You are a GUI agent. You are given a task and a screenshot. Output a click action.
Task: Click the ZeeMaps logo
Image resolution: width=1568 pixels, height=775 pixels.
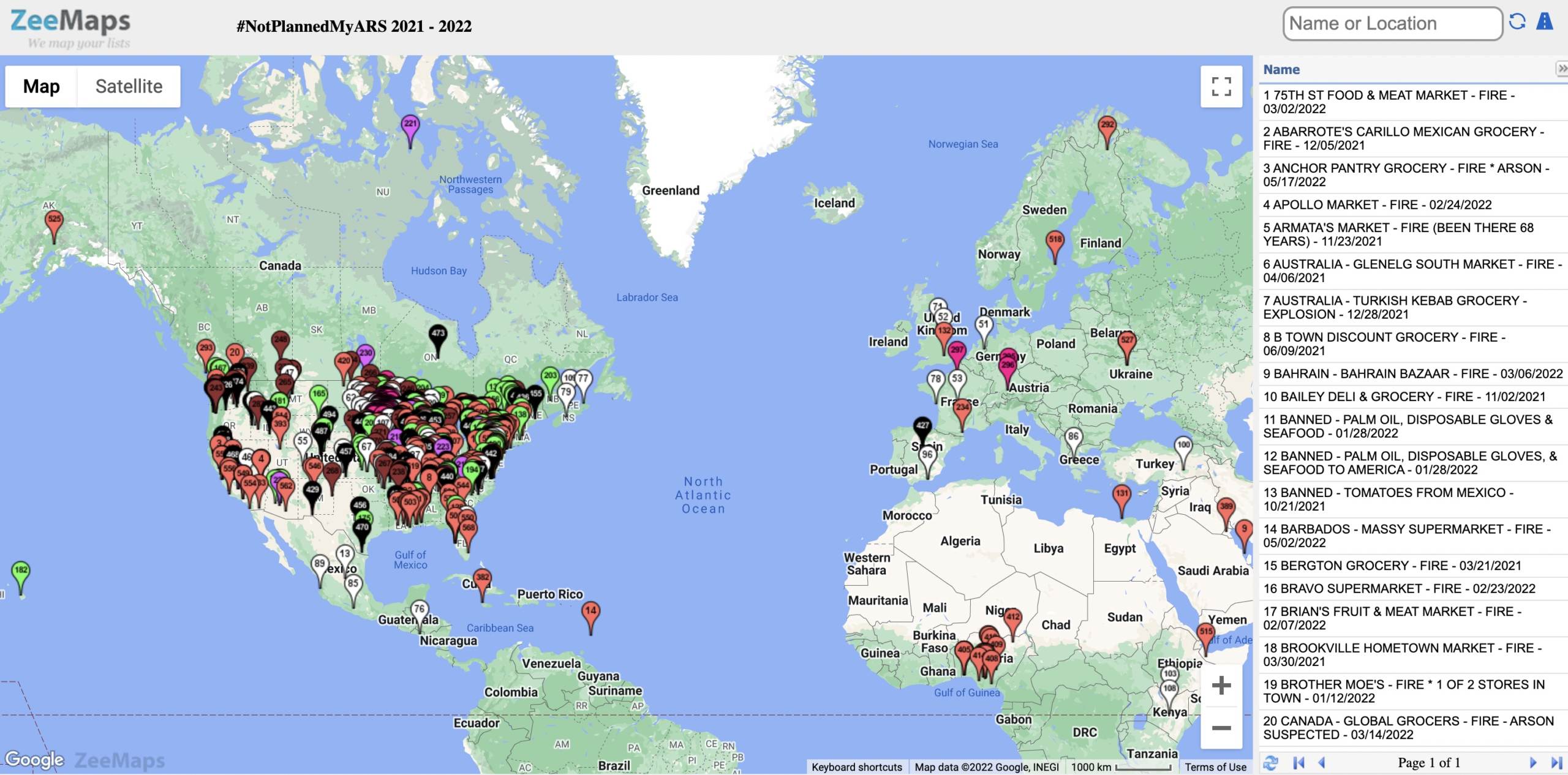[x=69, y=21]
